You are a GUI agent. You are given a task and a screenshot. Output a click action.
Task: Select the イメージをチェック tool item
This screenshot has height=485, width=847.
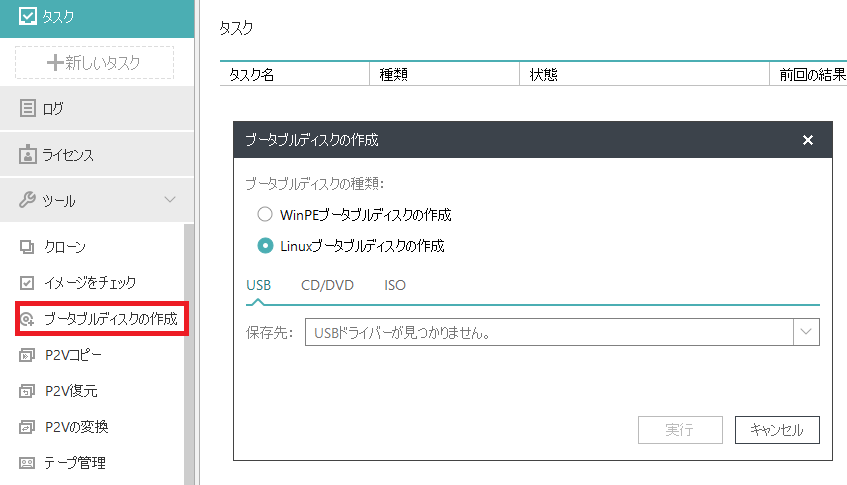(x=92, y=282)
